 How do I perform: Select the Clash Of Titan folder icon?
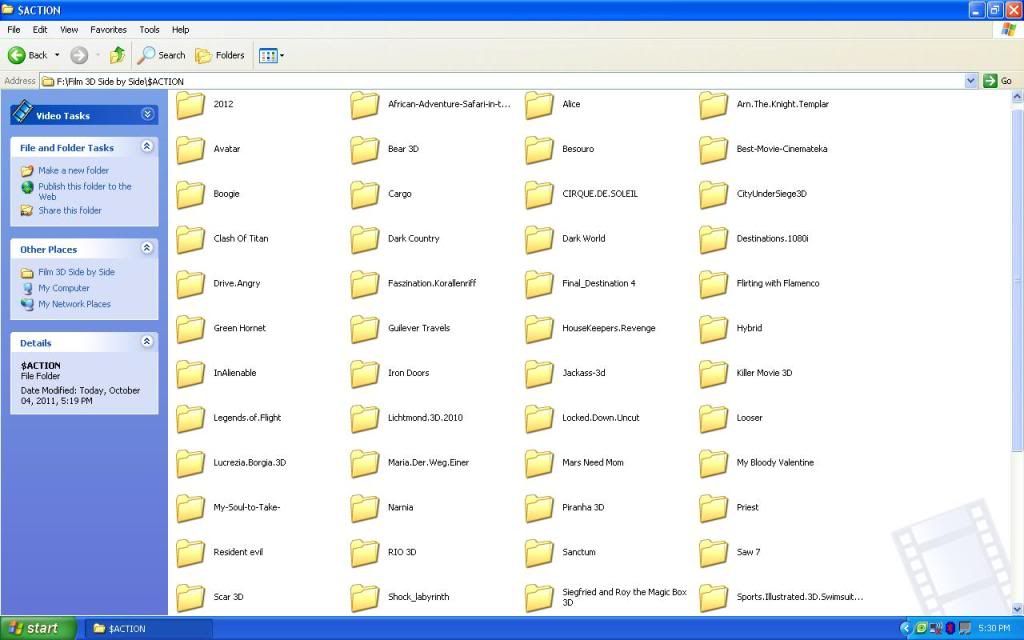click(x=190, y=240)
